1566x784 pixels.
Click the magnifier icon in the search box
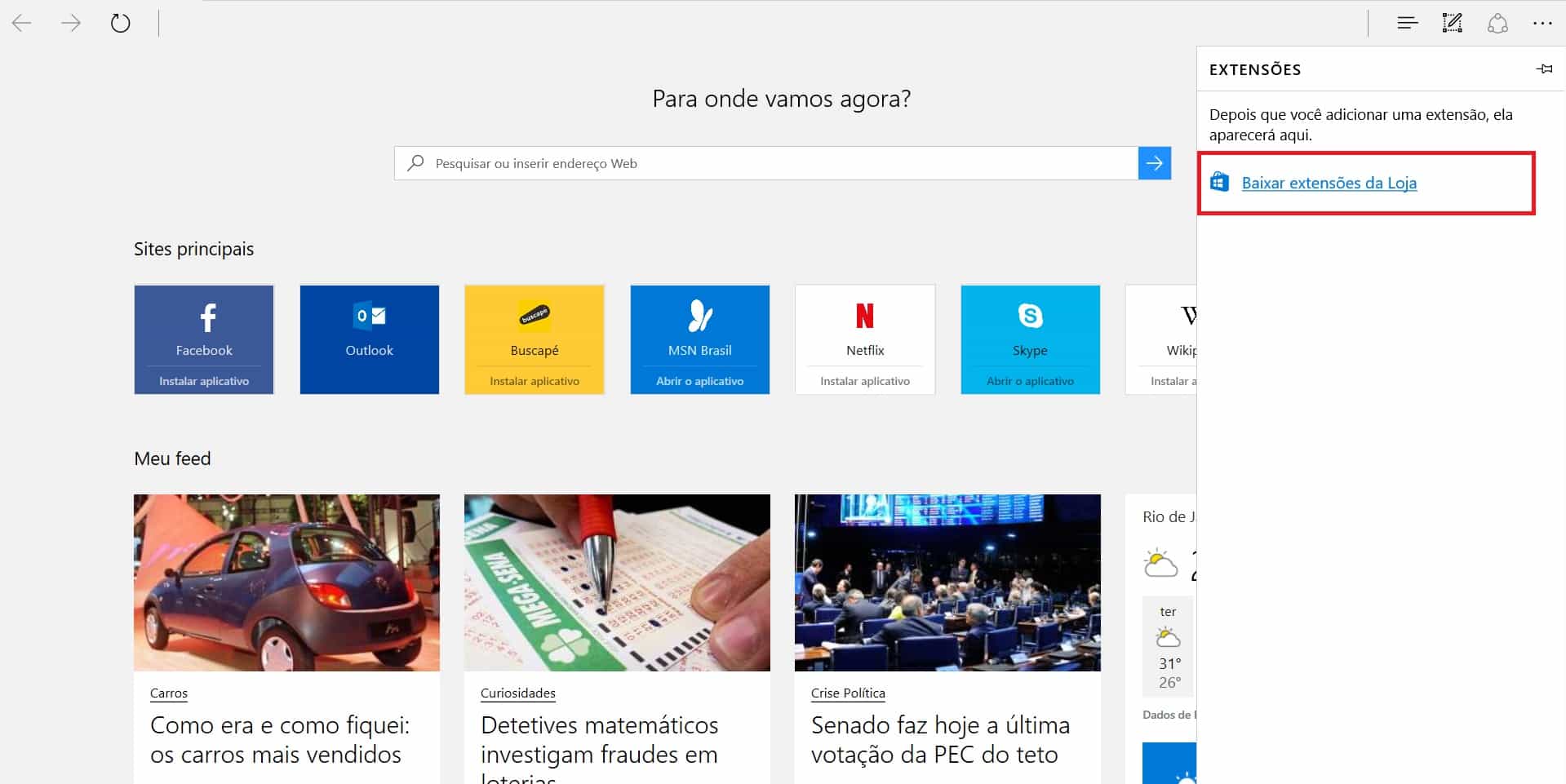pyautogui.click(x=415, y=163)
